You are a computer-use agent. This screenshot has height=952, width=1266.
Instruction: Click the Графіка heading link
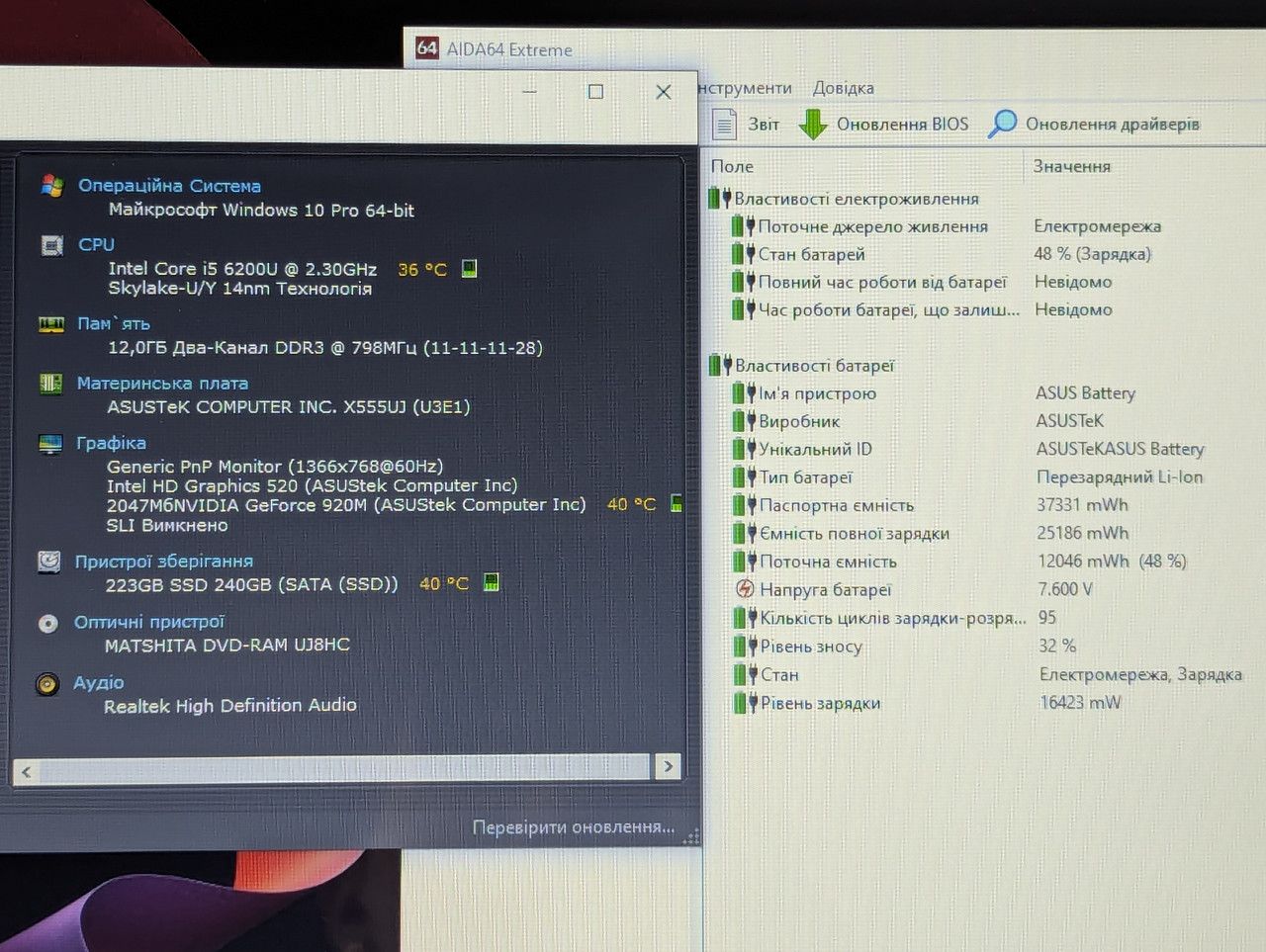pyautogui.click(x=111, y=443)
